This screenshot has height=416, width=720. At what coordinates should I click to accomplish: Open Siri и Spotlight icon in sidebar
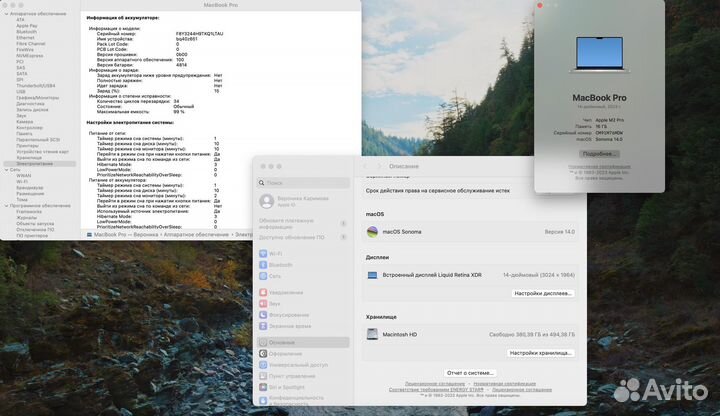[x=263, y=387]
